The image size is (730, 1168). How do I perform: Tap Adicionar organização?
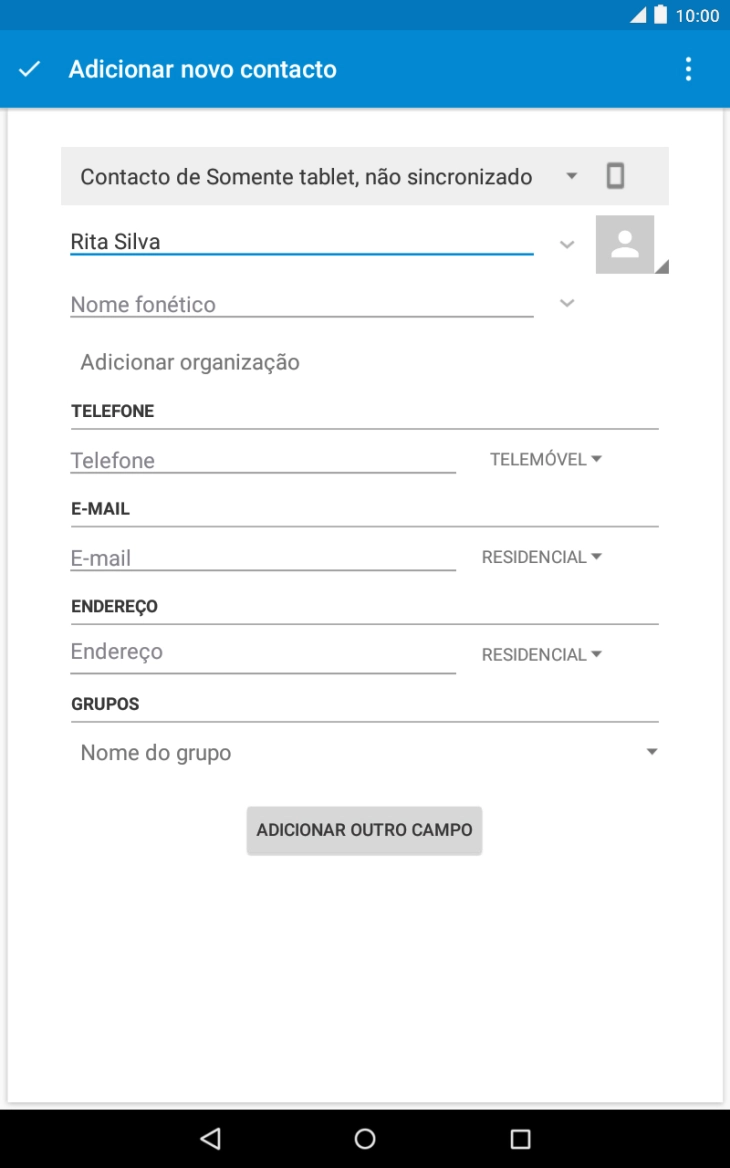[190, 362]
